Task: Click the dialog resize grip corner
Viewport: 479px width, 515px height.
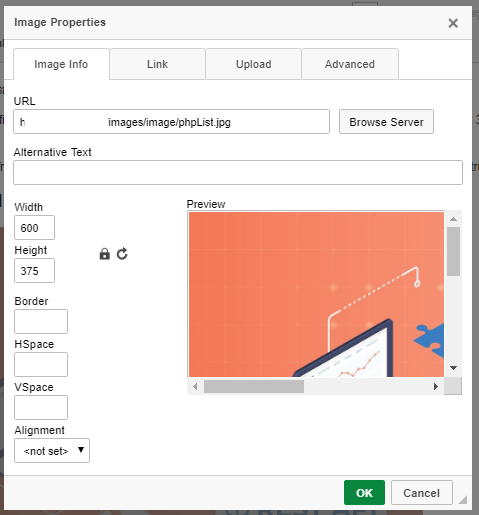Action: click(x=463, y=499)
